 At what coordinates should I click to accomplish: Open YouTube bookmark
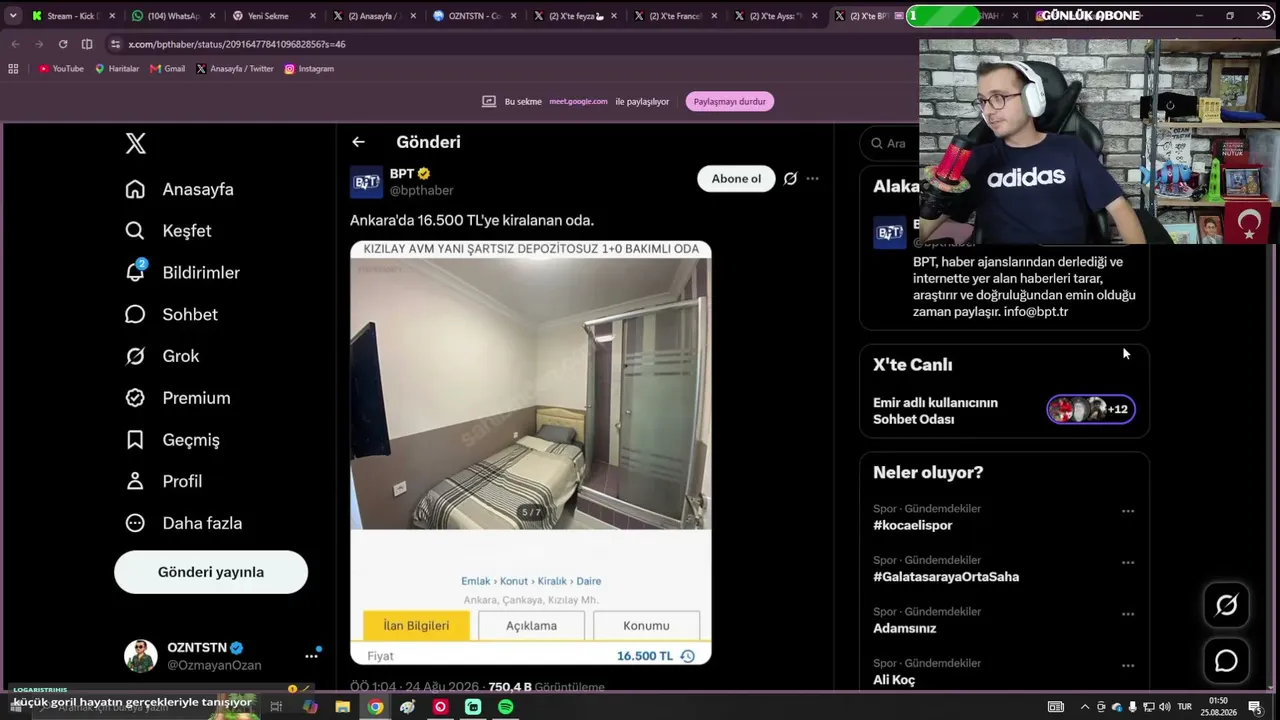click(61, 69)
